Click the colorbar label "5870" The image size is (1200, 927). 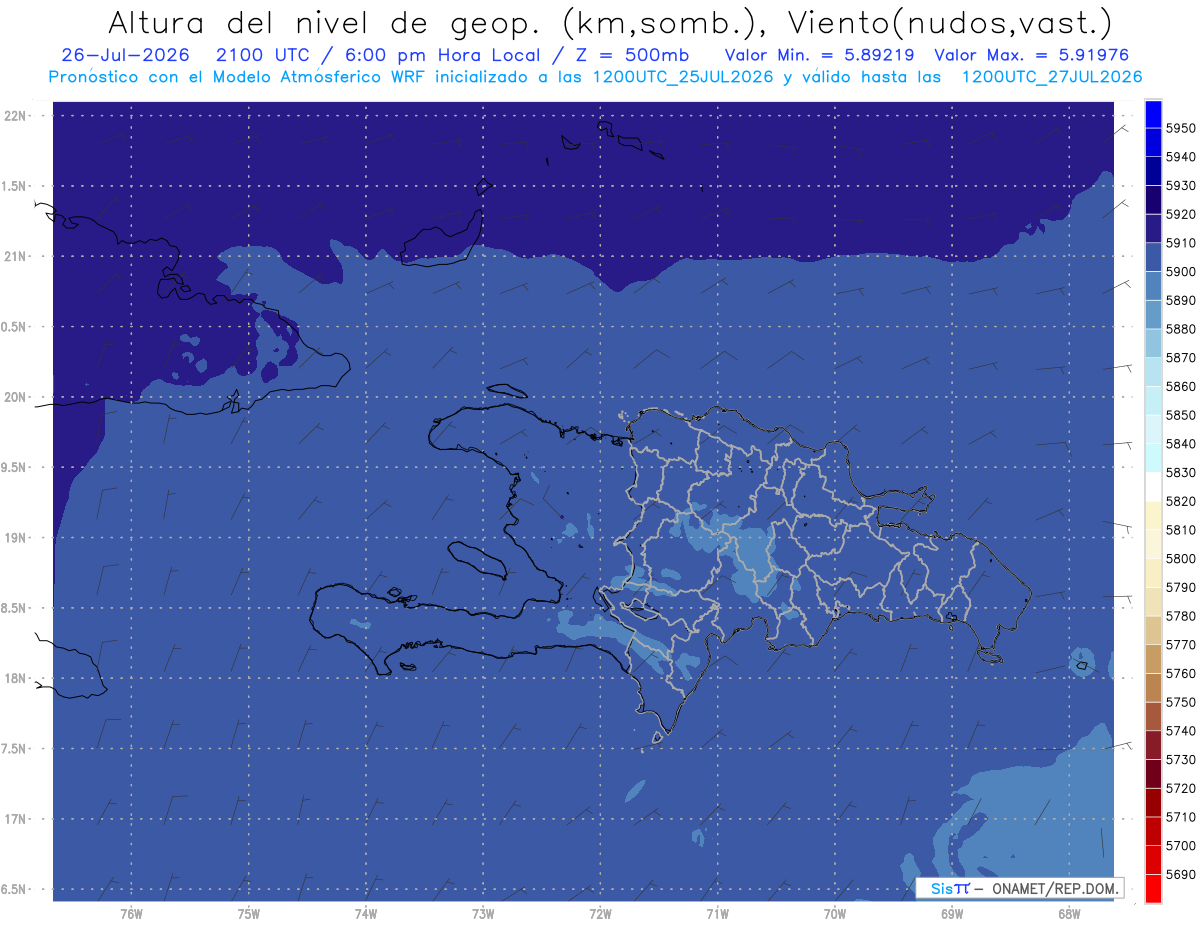point(1180,358)
